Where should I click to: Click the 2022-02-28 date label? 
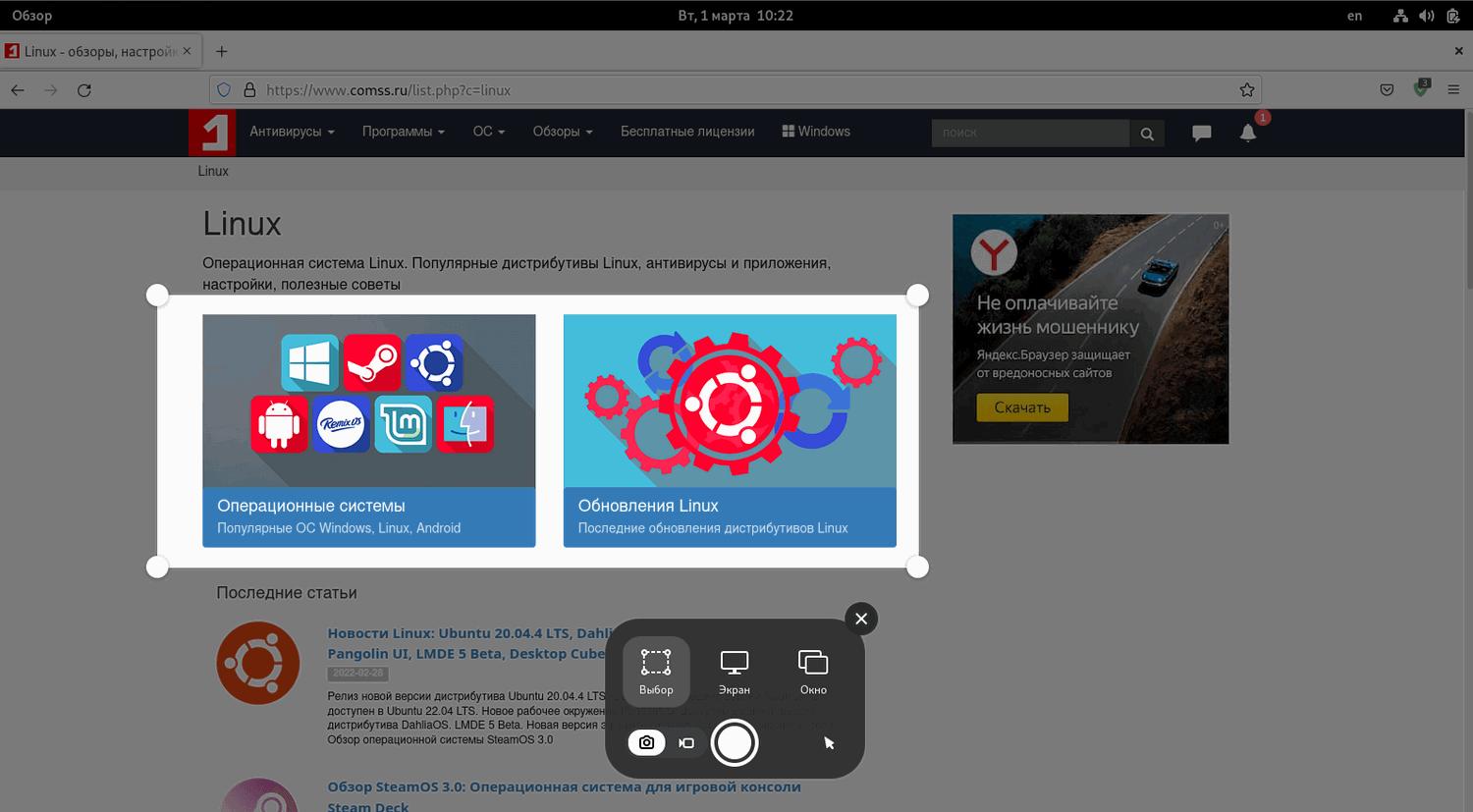pyautogui.click(x=357, y=674)
